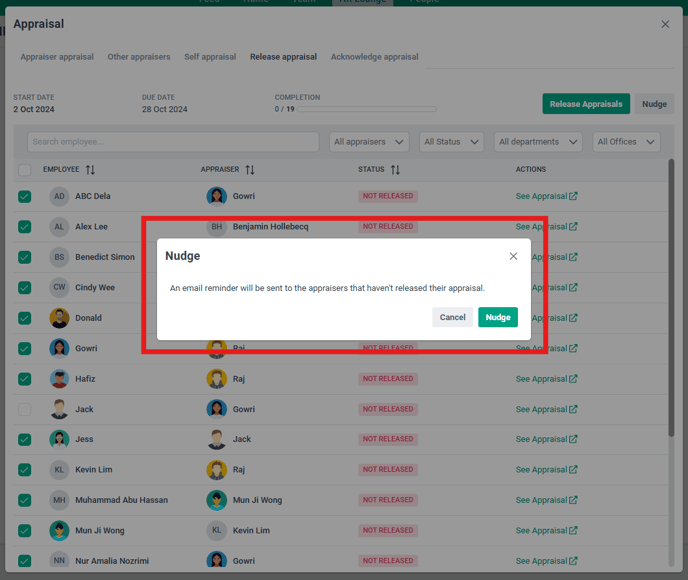Cancel the Nudge dialog
The image size is (688, 580).
pyautogui.click(x=452, y=317)
